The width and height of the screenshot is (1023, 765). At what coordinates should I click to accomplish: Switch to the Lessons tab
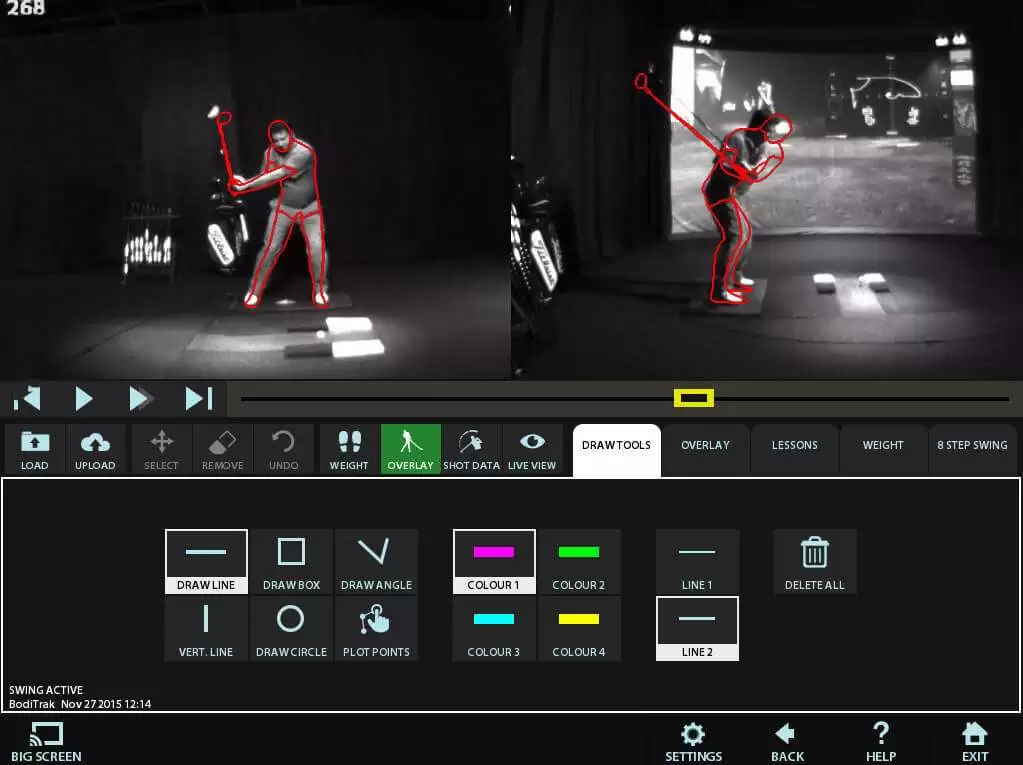click(794, 445)
